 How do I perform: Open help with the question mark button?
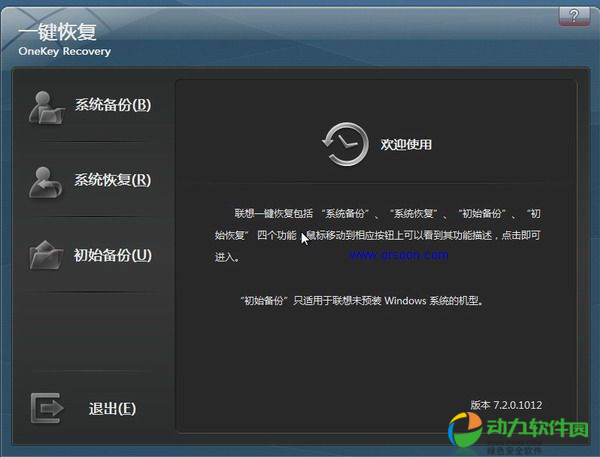(573, 16)
